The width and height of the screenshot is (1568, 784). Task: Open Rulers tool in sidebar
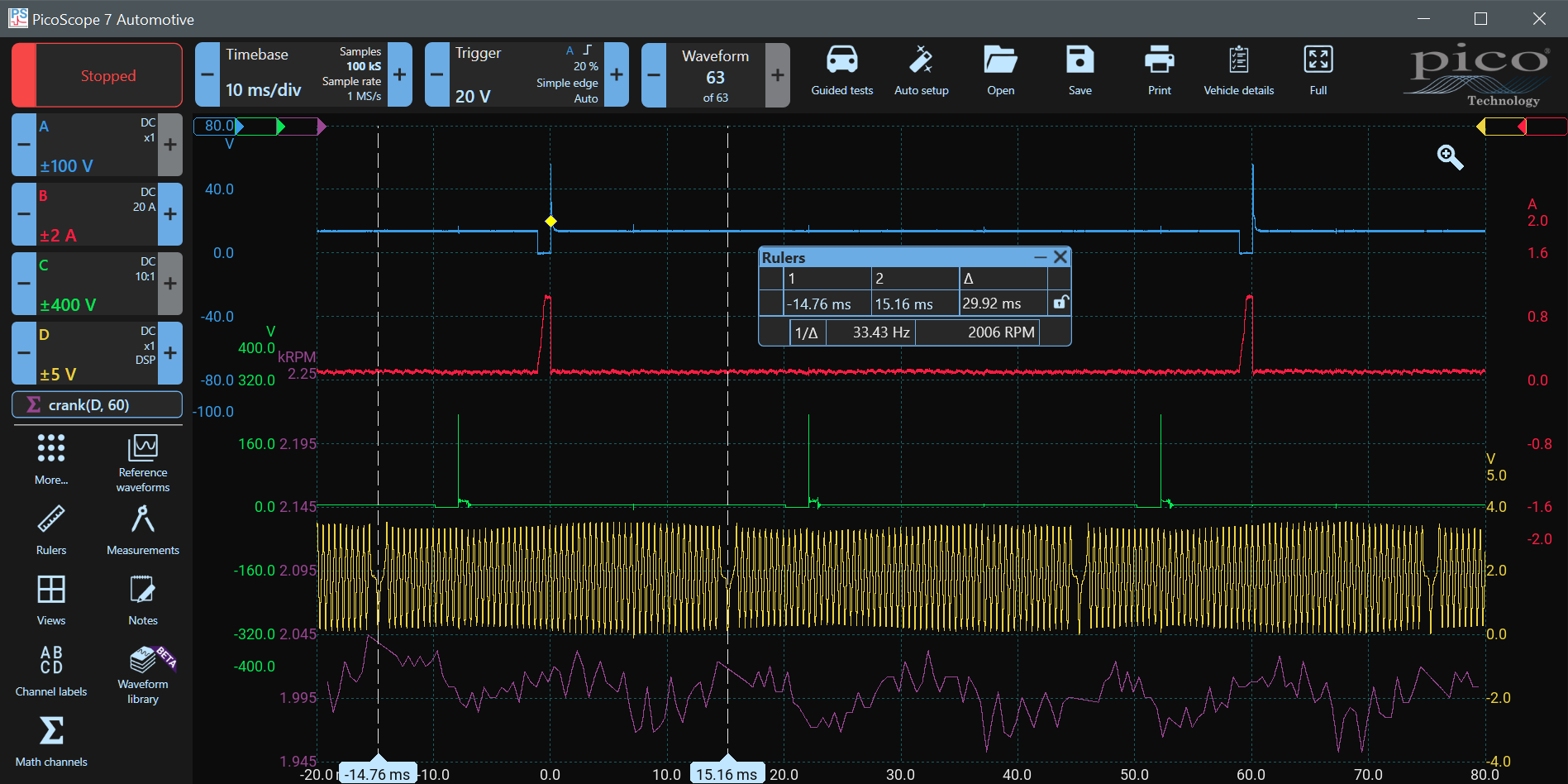click(51, 530)
